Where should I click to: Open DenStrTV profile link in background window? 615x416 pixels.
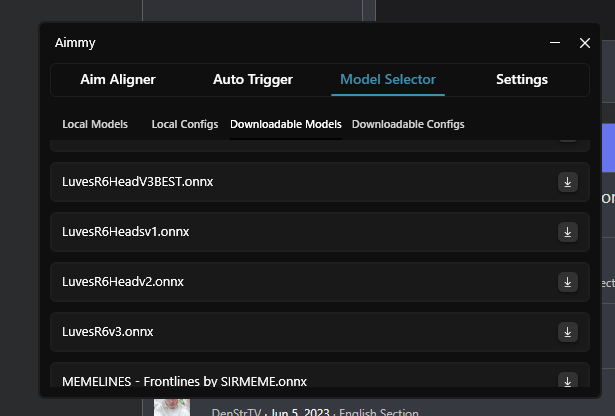(x=236, y=412)
